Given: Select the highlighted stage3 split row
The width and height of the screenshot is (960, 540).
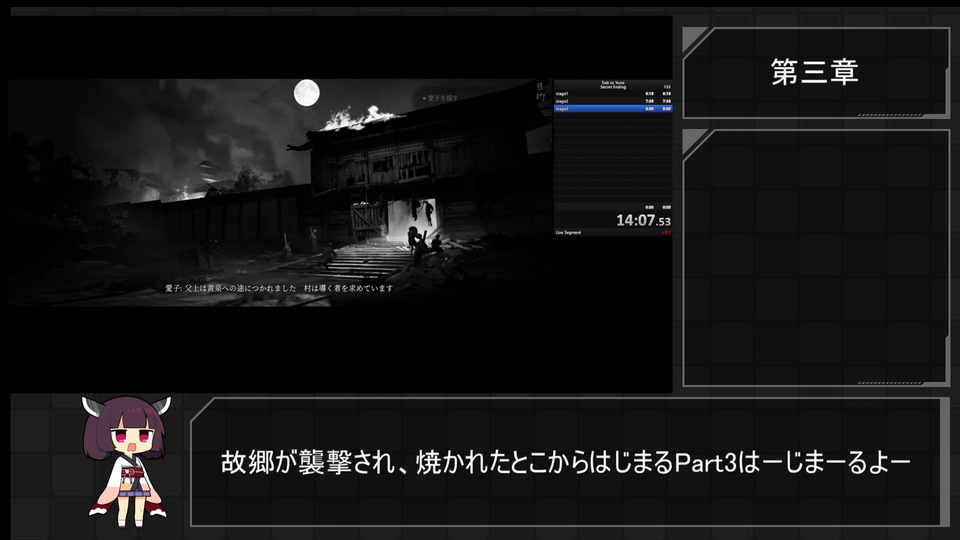Looking at the screenshot, I should click(613, 108).
